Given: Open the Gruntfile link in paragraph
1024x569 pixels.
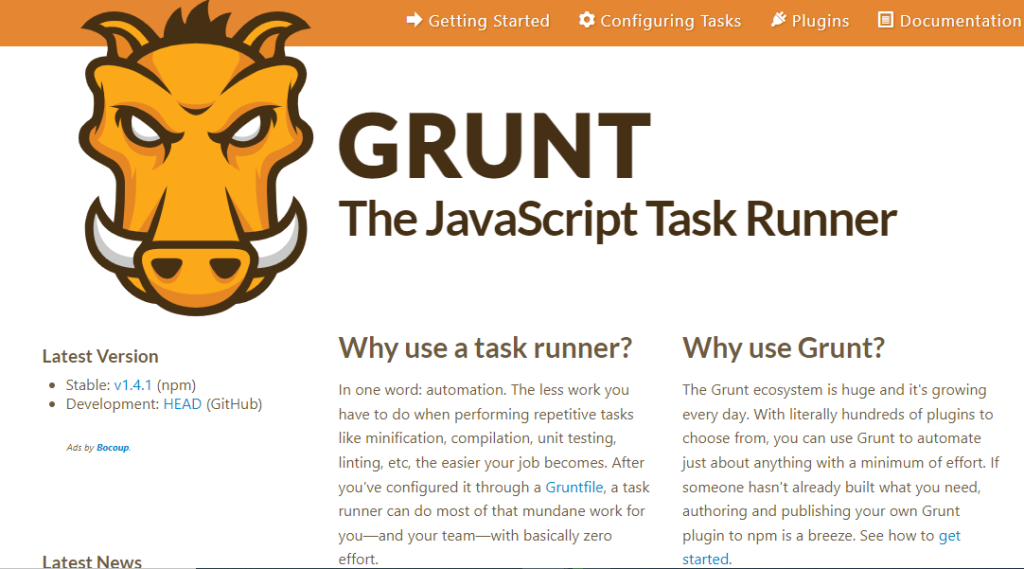Looking at the screenshot, I should 574,487.
